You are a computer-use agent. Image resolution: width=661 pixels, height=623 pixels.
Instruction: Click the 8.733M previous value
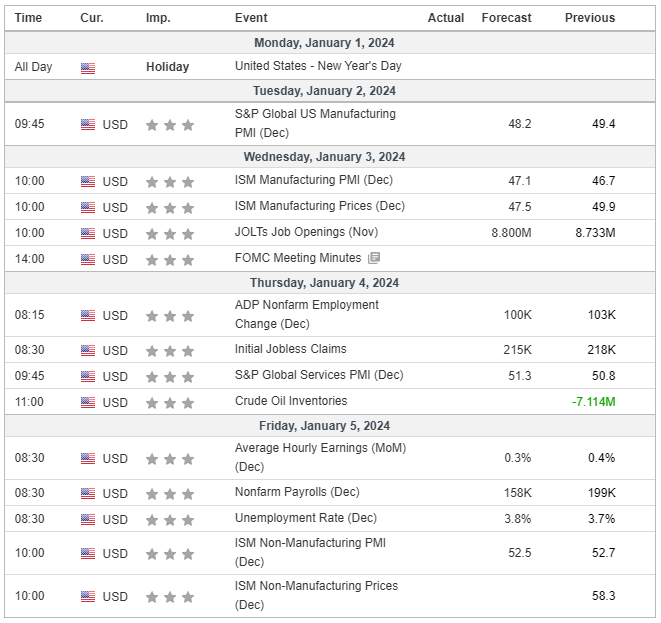click(595, 233)
